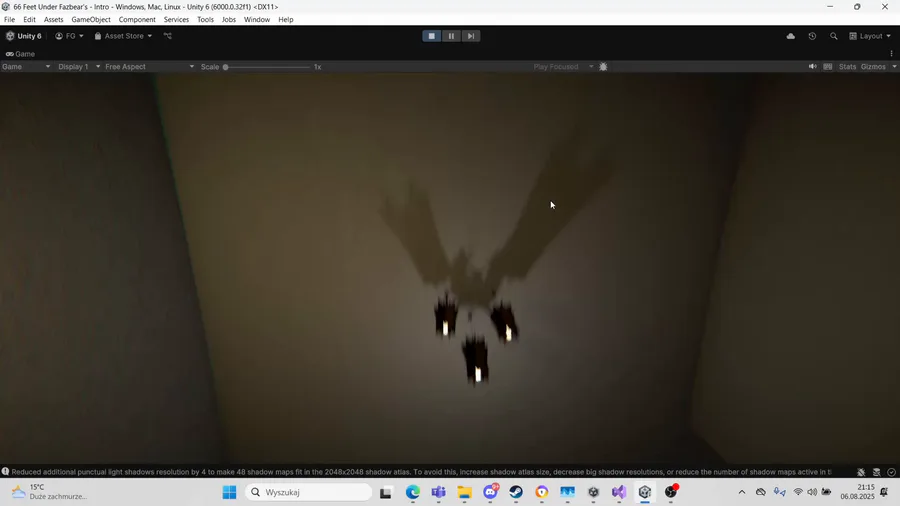Open the Tools menu

tap(205, 20)
